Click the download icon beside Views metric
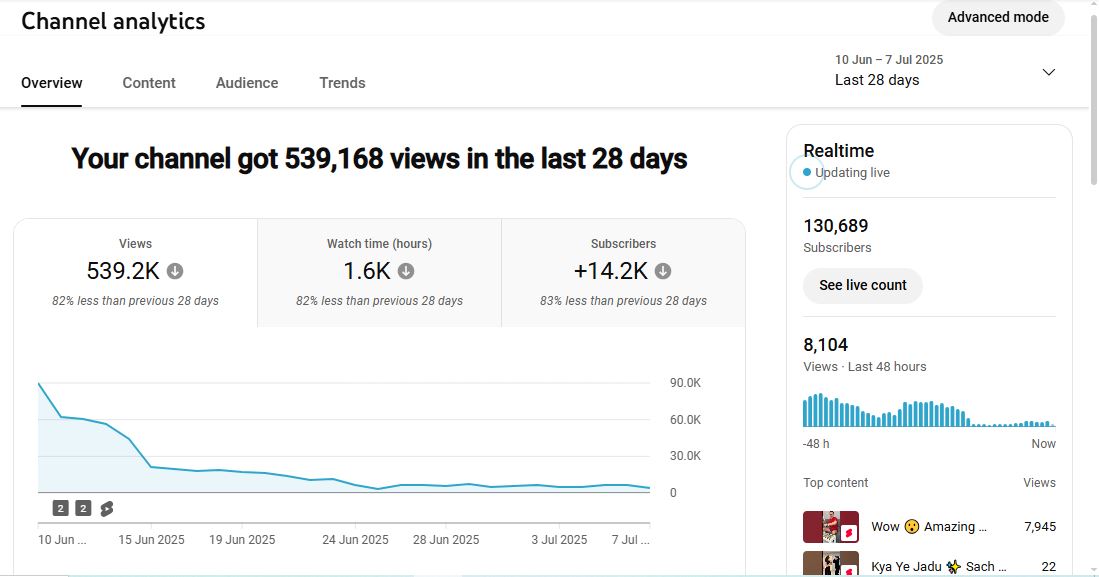 pos(175,270)
